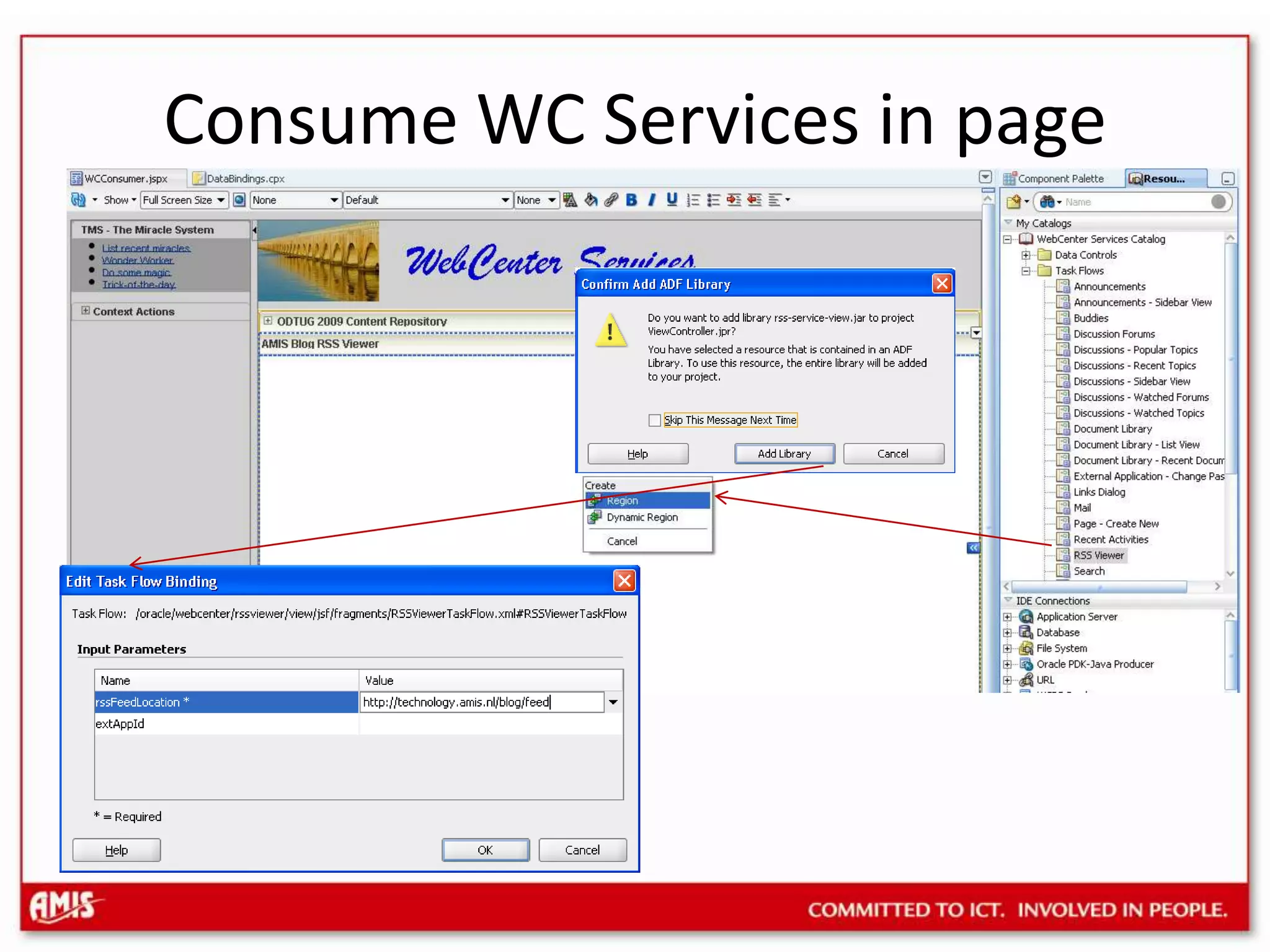Click the hyperlink chain icon

pos(611,200)
